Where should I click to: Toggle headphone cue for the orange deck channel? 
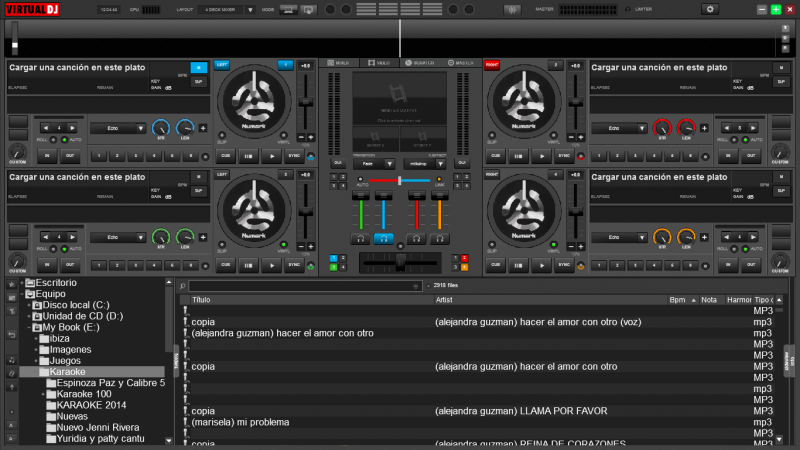[x=439, y=238]
